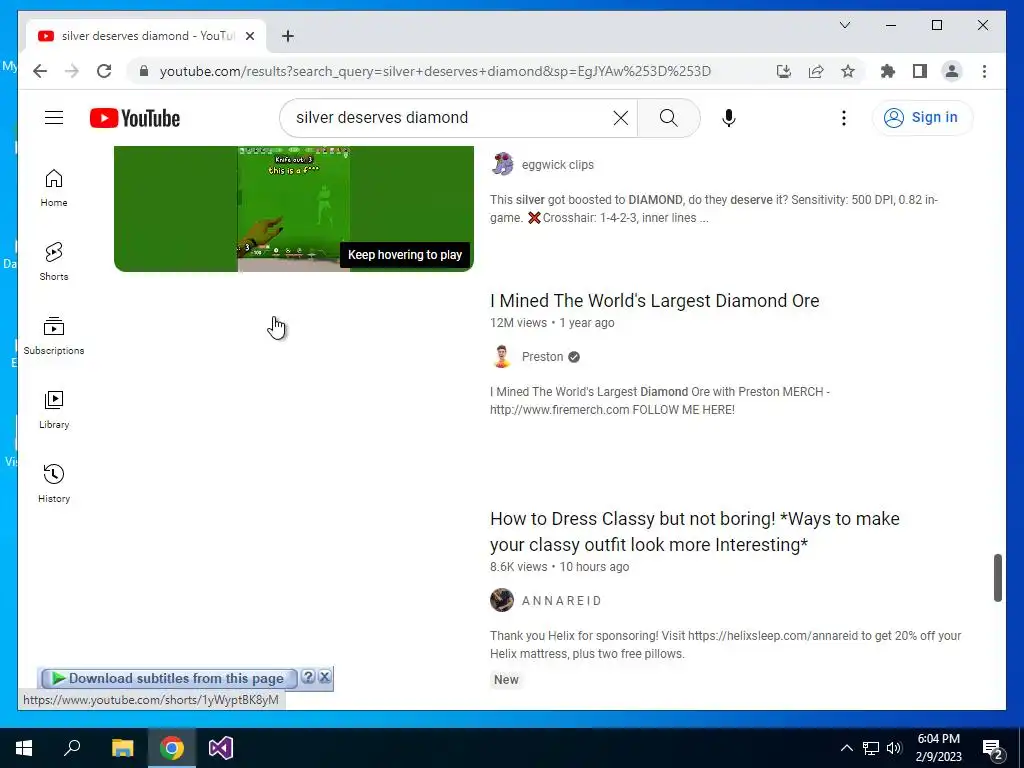Click the '8.6K views' text
1024x768 pixels.
pos(519,567)
